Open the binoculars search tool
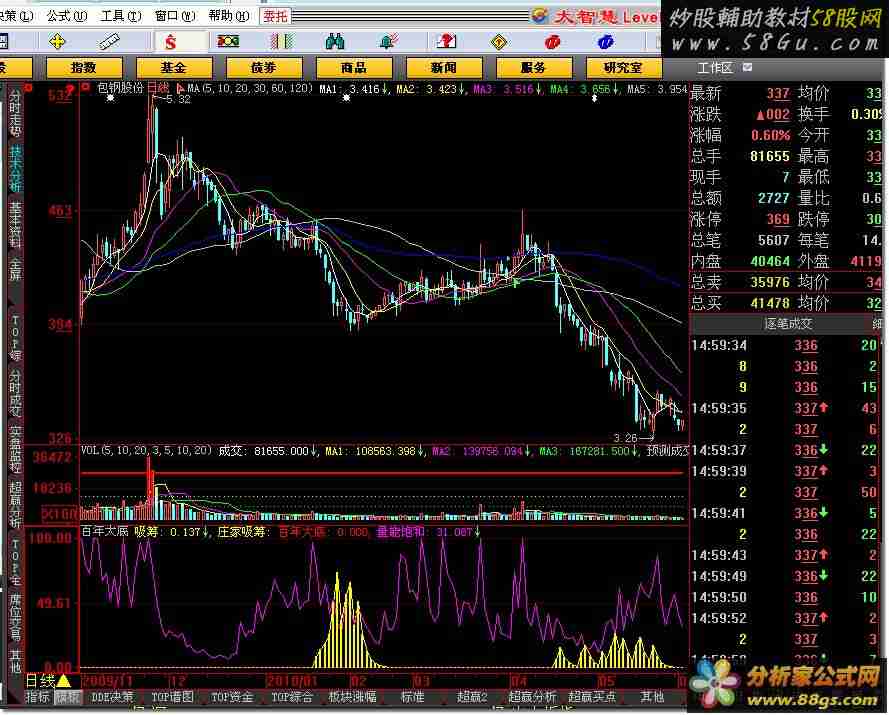 [335, 41]
